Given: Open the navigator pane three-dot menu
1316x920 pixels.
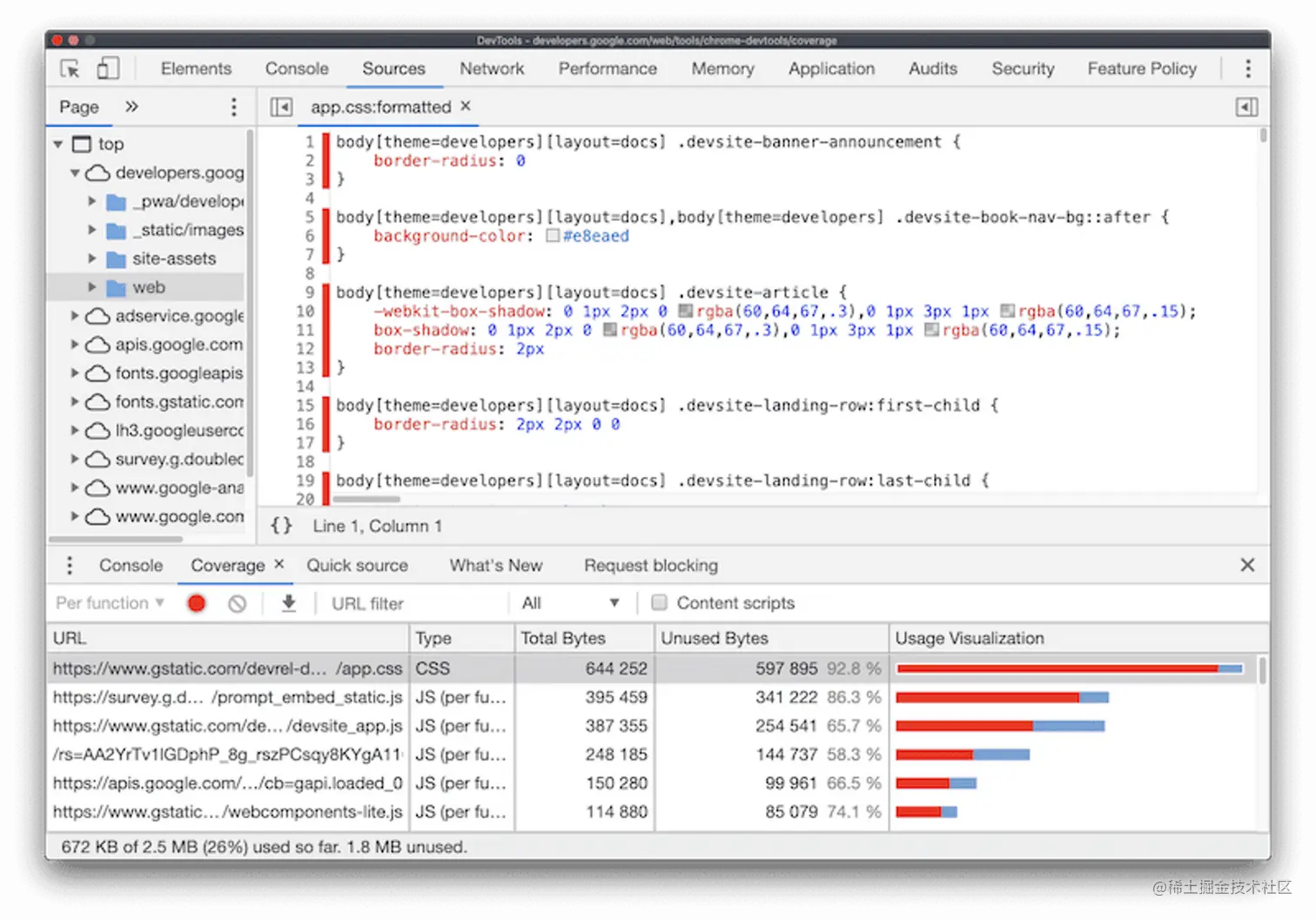Looking at the screenshot, I should (233, 106).
